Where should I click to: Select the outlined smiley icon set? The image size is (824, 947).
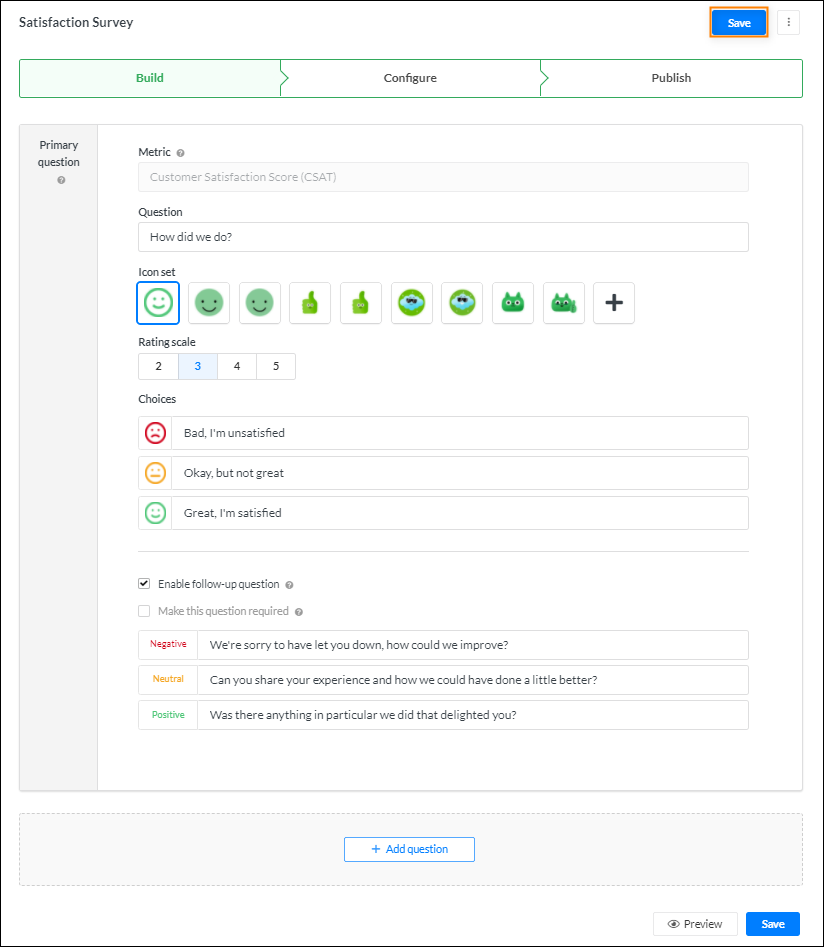(158, 303)
